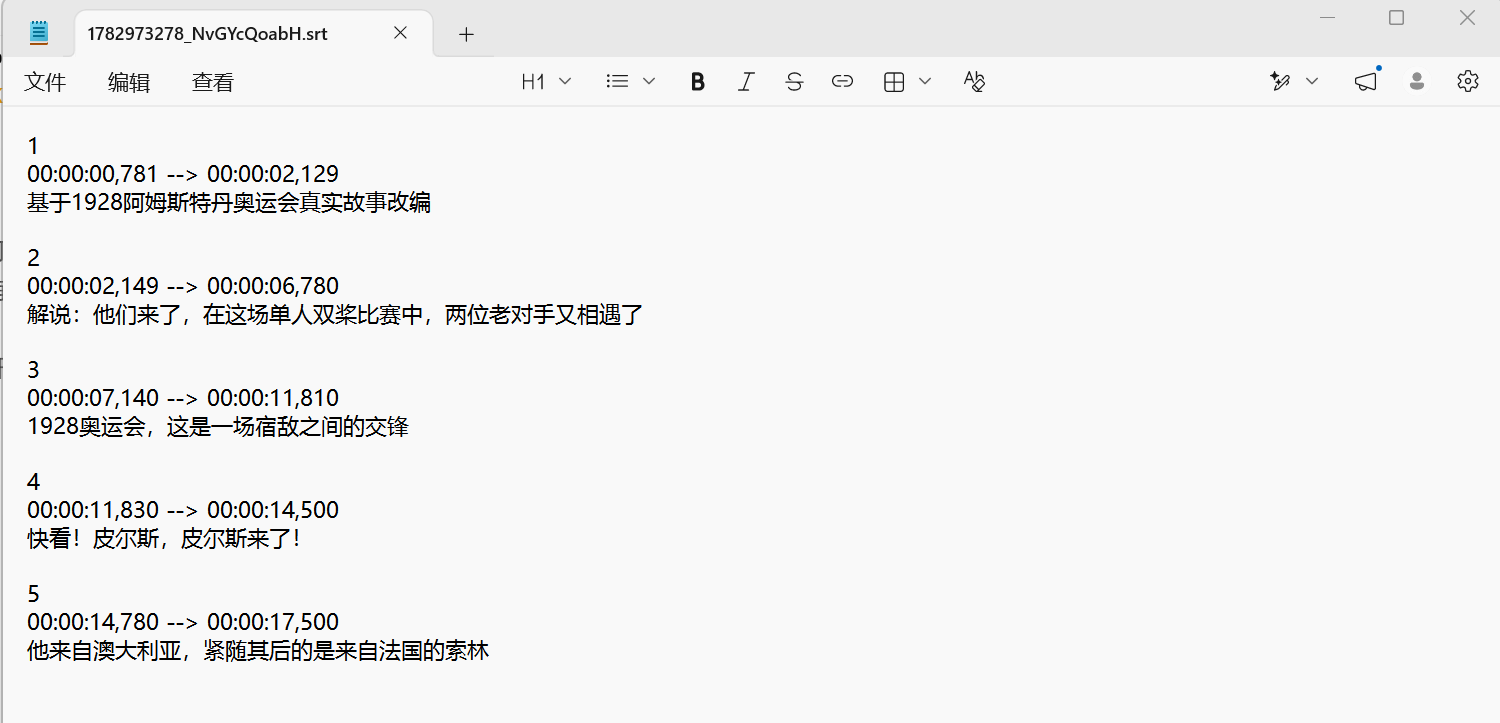Open the 查看 menu
This screenshot has width=1500, height=723.
[x=213, y=82]
